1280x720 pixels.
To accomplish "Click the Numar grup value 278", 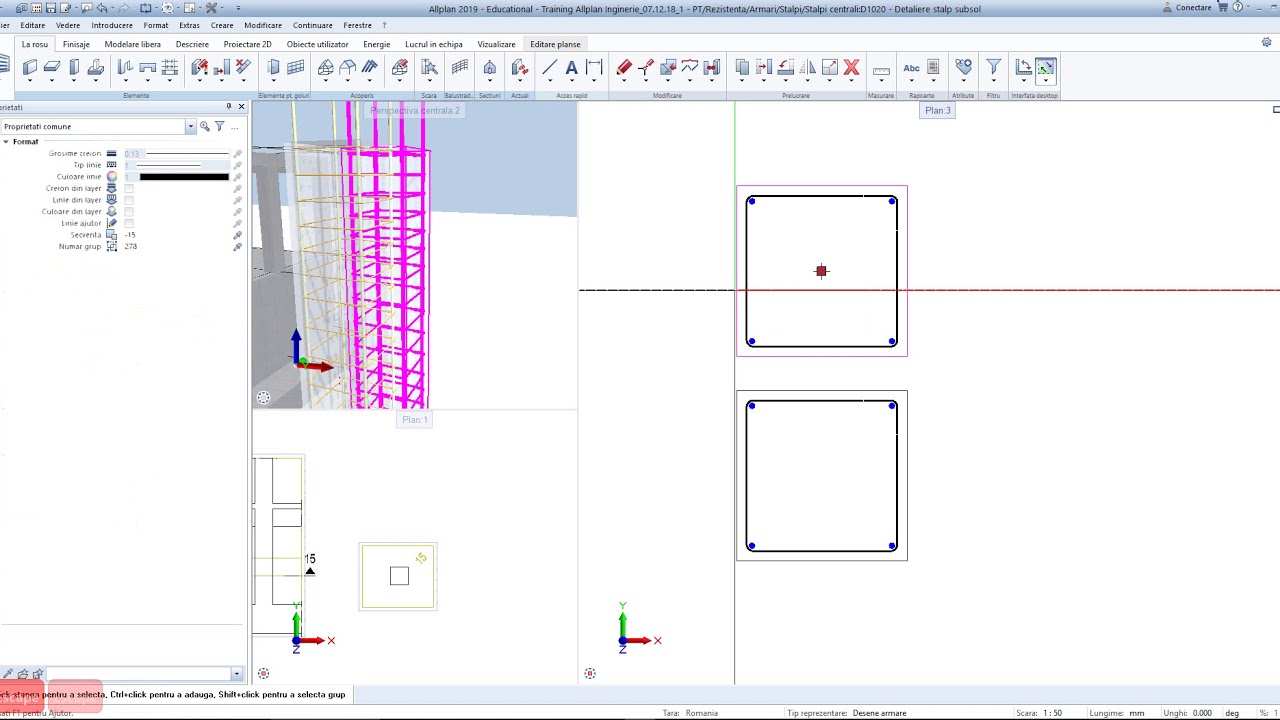I will tap(131, 246).
